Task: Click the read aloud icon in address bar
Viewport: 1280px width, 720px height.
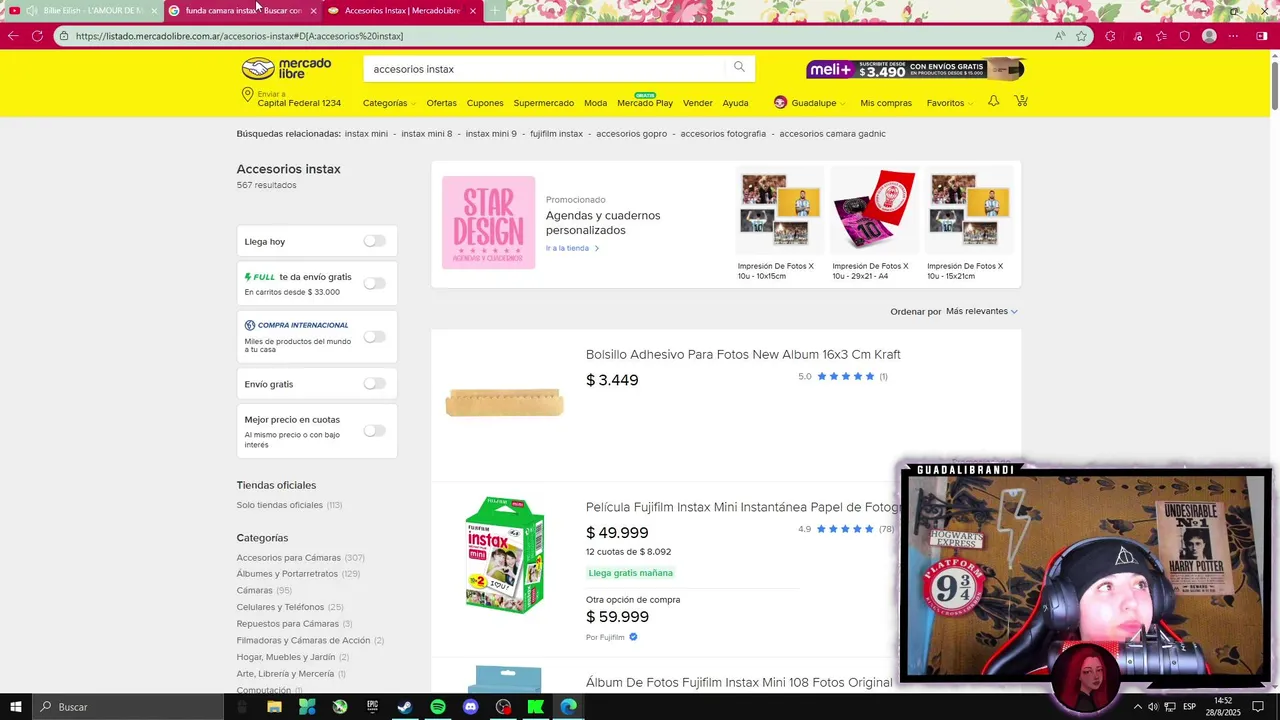Action: pos(1059,36)
